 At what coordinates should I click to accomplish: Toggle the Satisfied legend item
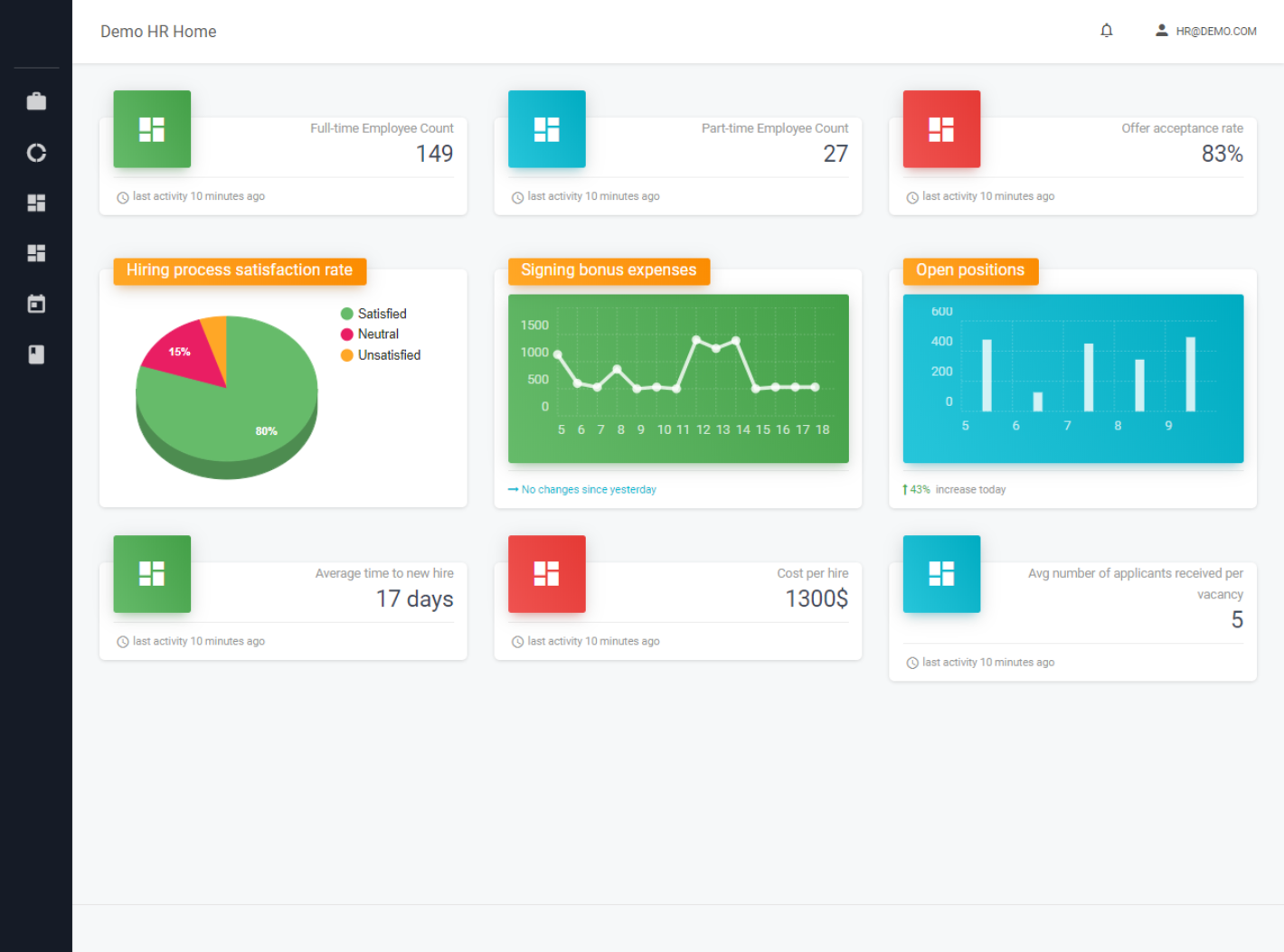click(x=373, y=314)
